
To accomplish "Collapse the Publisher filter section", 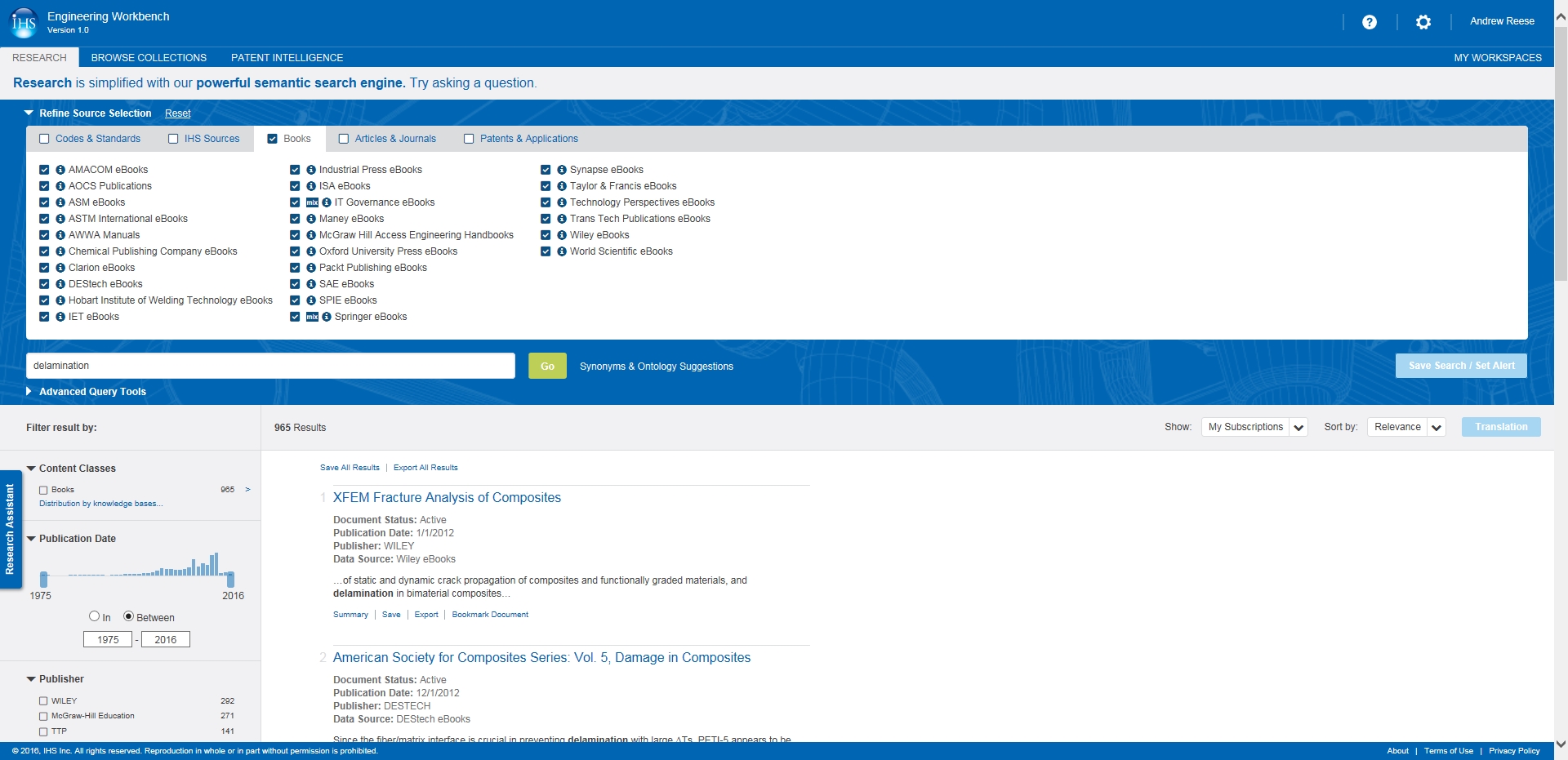I will coord(31,679).
